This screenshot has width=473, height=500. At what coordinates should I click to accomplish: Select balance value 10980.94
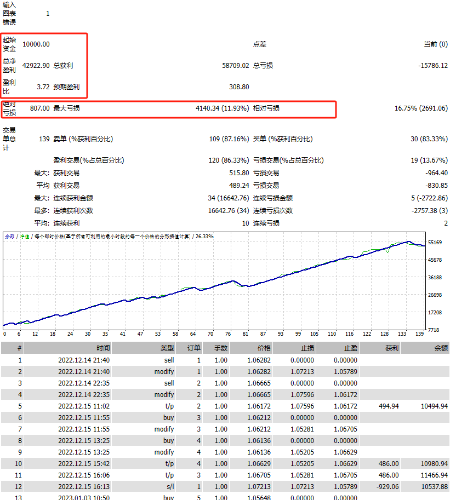(434, 463)
